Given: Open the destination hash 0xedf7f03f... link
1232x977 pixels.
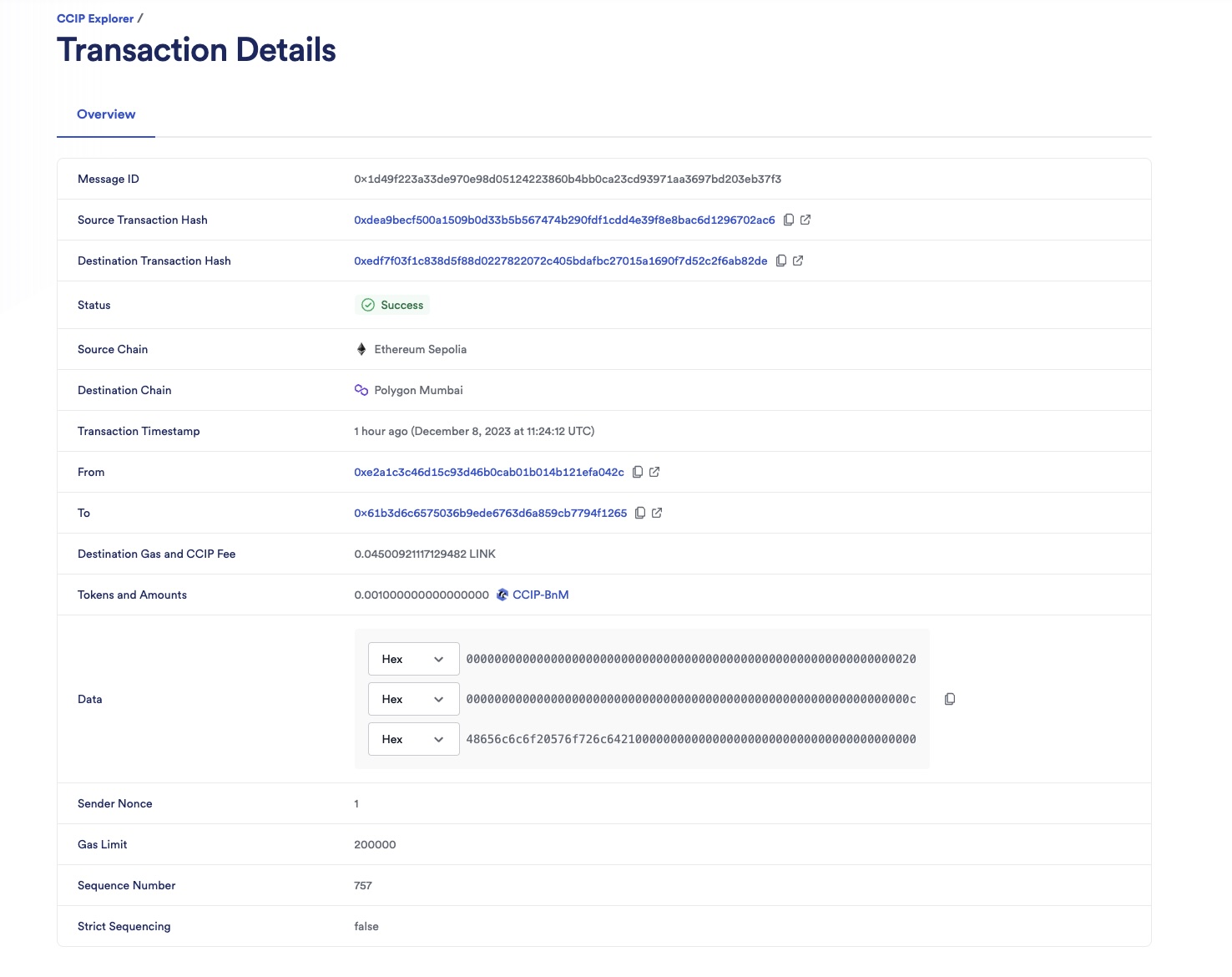Looking at the screenshot, I should [x=561, y=261].
